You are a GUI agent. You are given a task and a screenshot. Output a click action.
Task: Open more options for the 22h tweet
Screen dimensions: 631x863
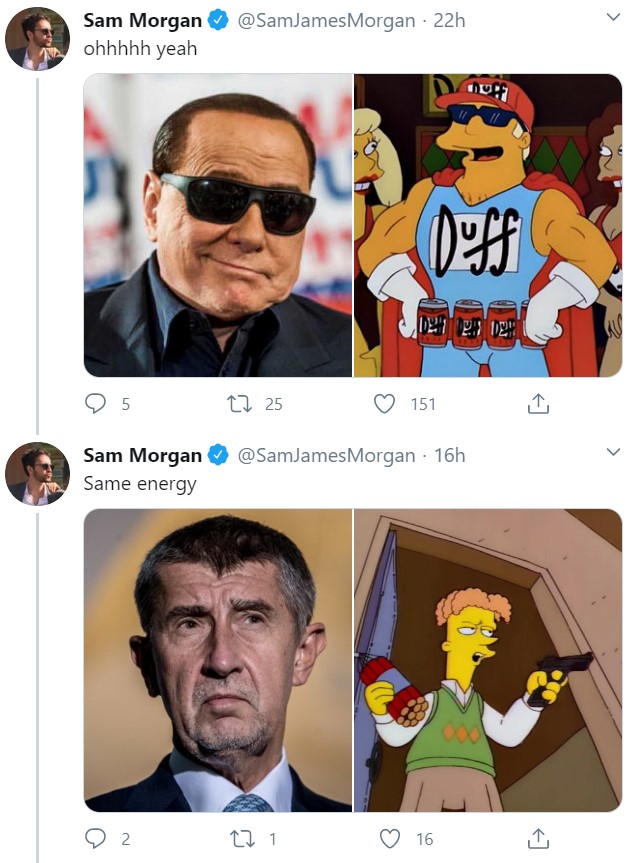click(612, 18)
